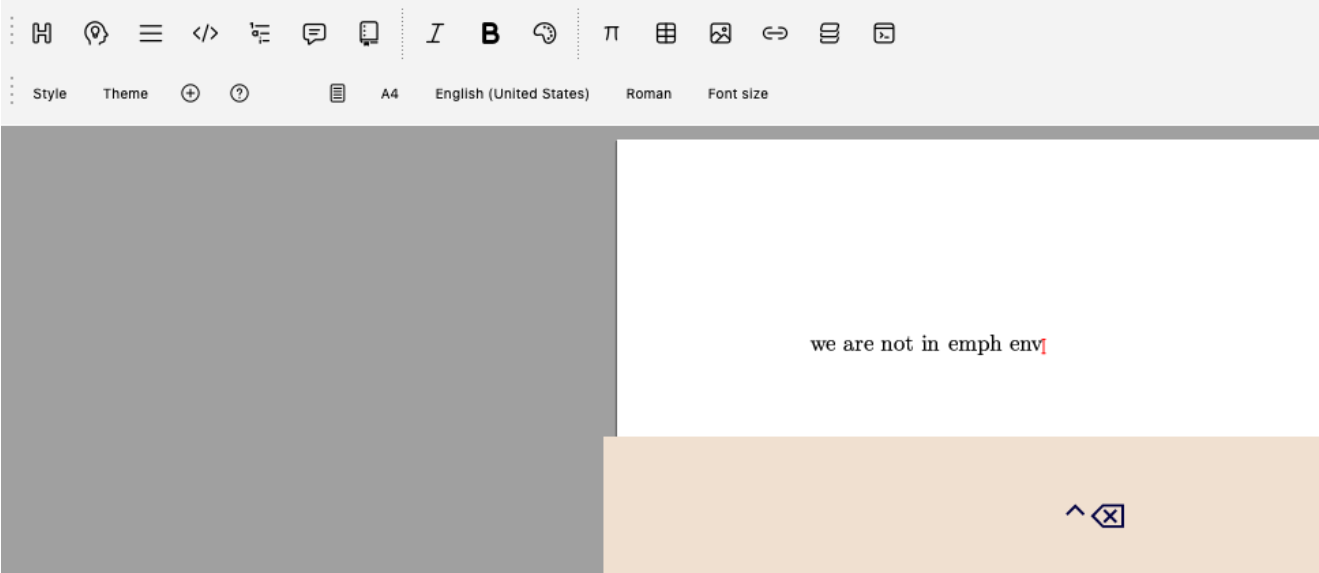Click the terminal session icon

point(883,34)
